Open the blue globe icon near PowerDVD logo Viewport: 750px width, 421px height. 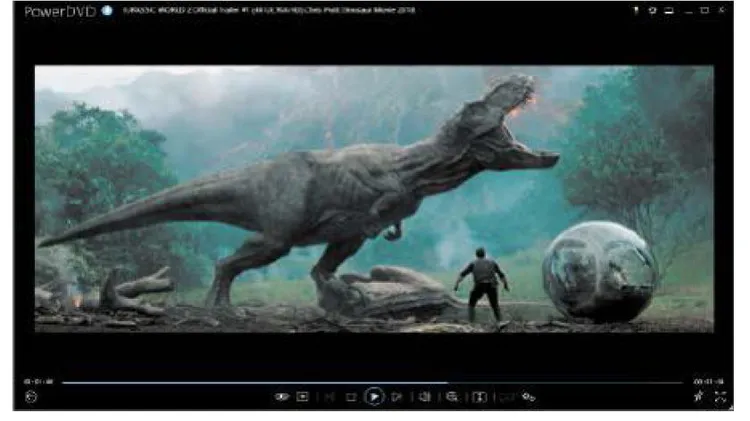click(107, 10)
